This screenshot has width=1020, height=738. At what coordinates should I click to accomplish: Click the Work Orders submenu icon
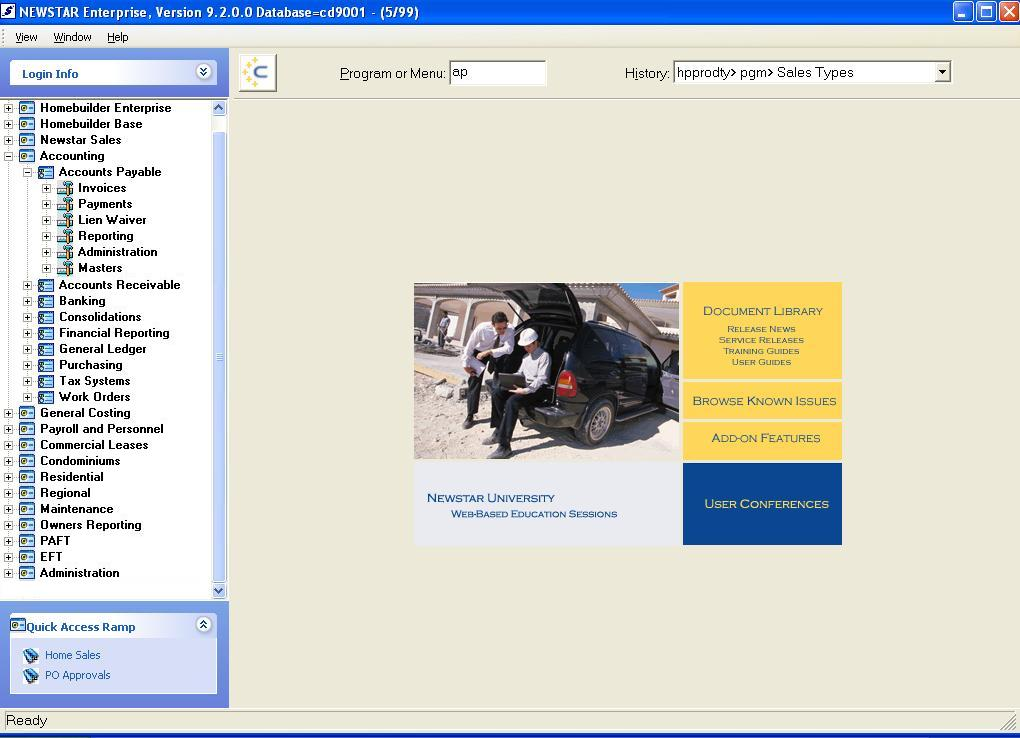pyautogui.click(x=46, y=397)
